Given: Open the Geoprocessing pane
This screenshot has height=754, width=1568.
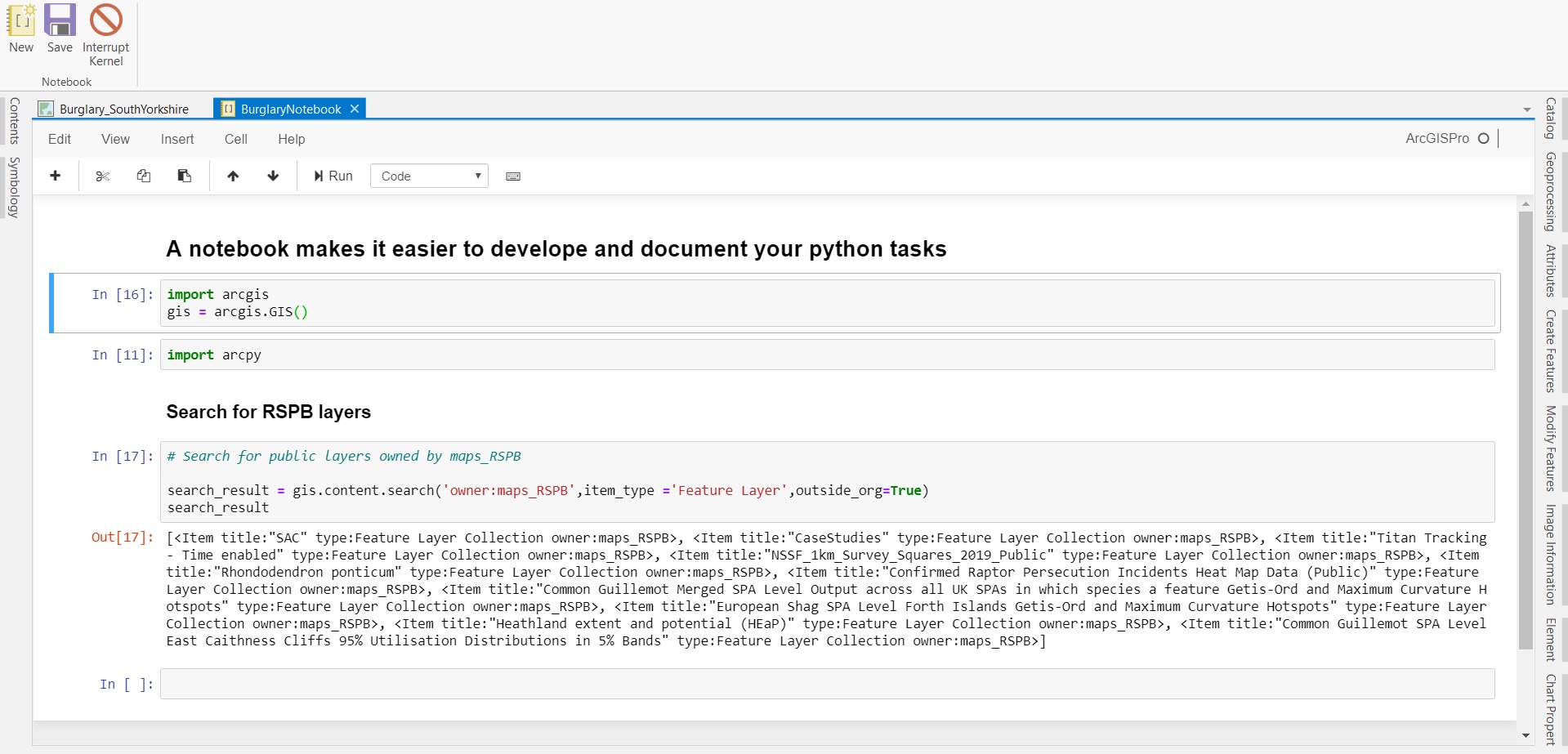Looking at the screenshot, I should [x=1550, y=191].
